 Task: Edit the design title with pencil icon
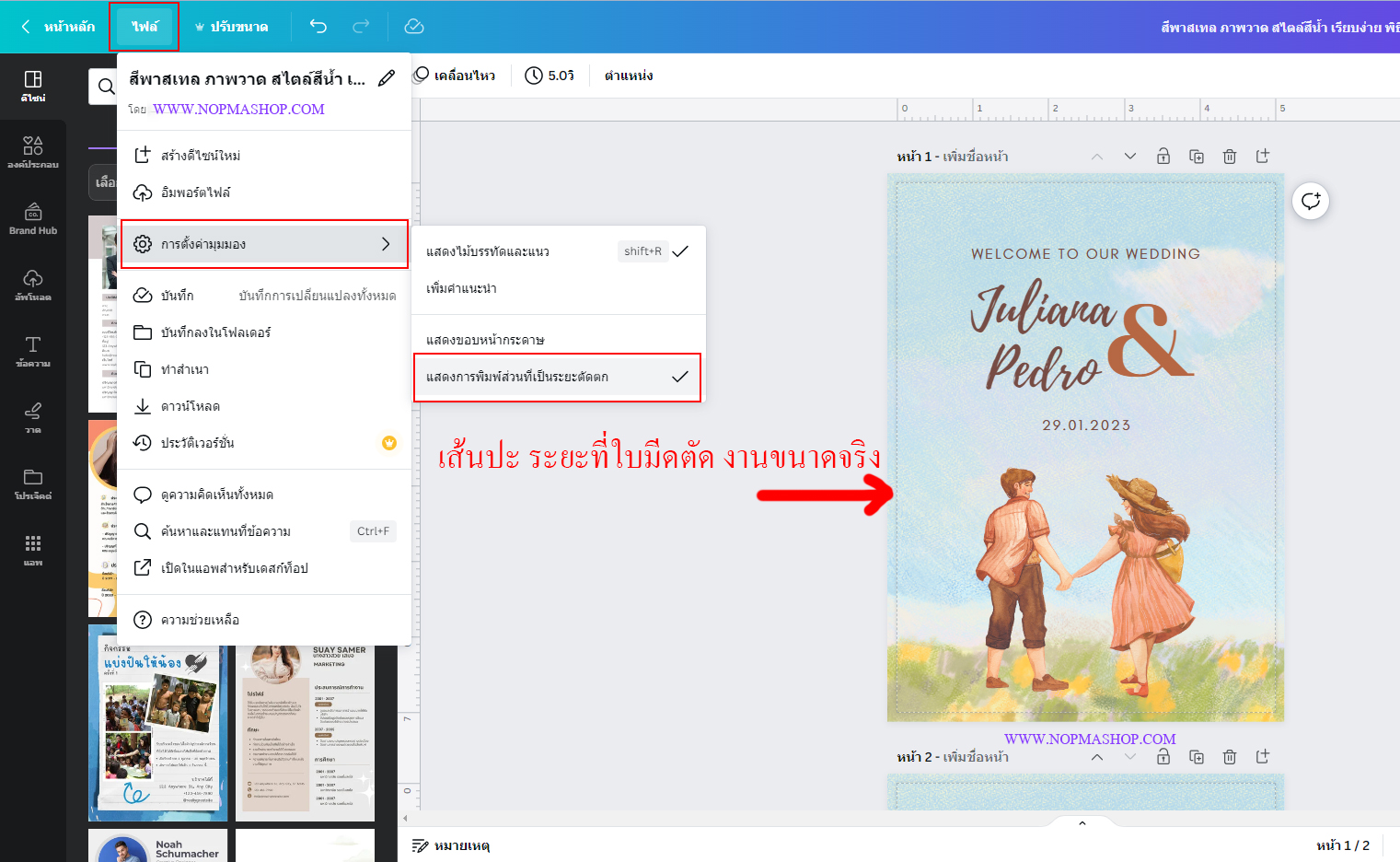pos(387,78)
